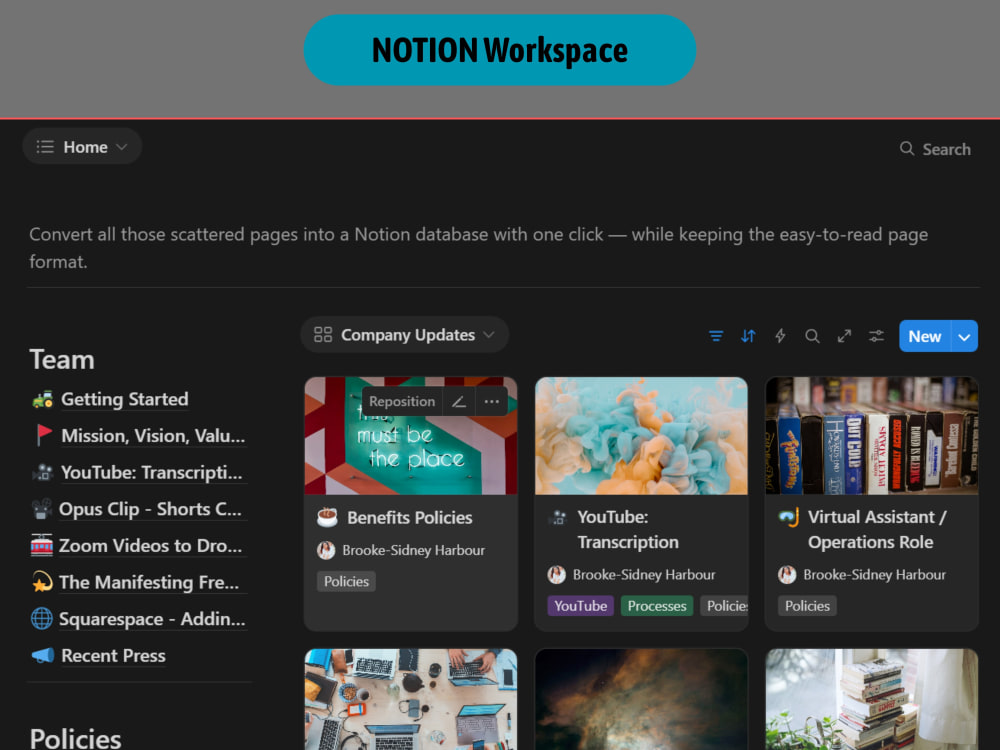
Task: Click the colorful smoke cover thumbnail
Action: pyautogui.click(x=641, y=436)
